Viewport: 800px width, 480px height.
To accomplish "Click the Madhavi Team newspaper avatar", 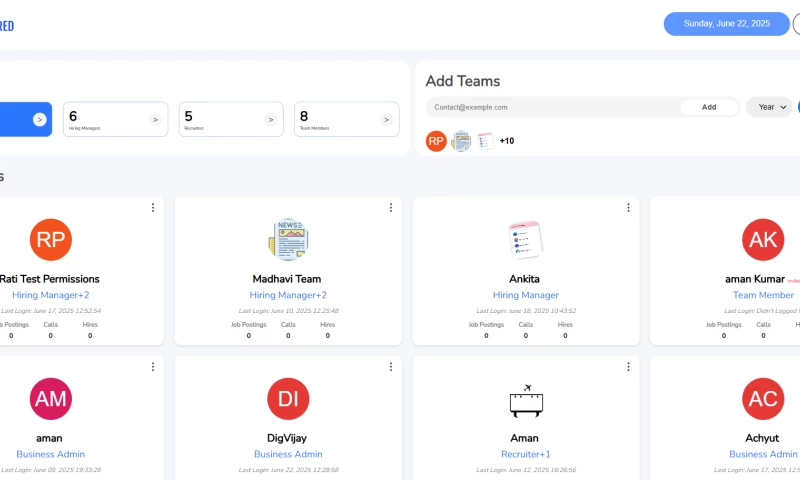I will pos(288,240).
